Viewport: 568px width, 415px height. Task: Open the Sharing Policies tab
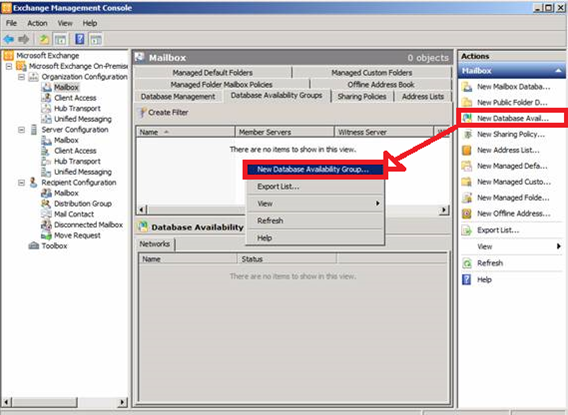coord(362,97)
